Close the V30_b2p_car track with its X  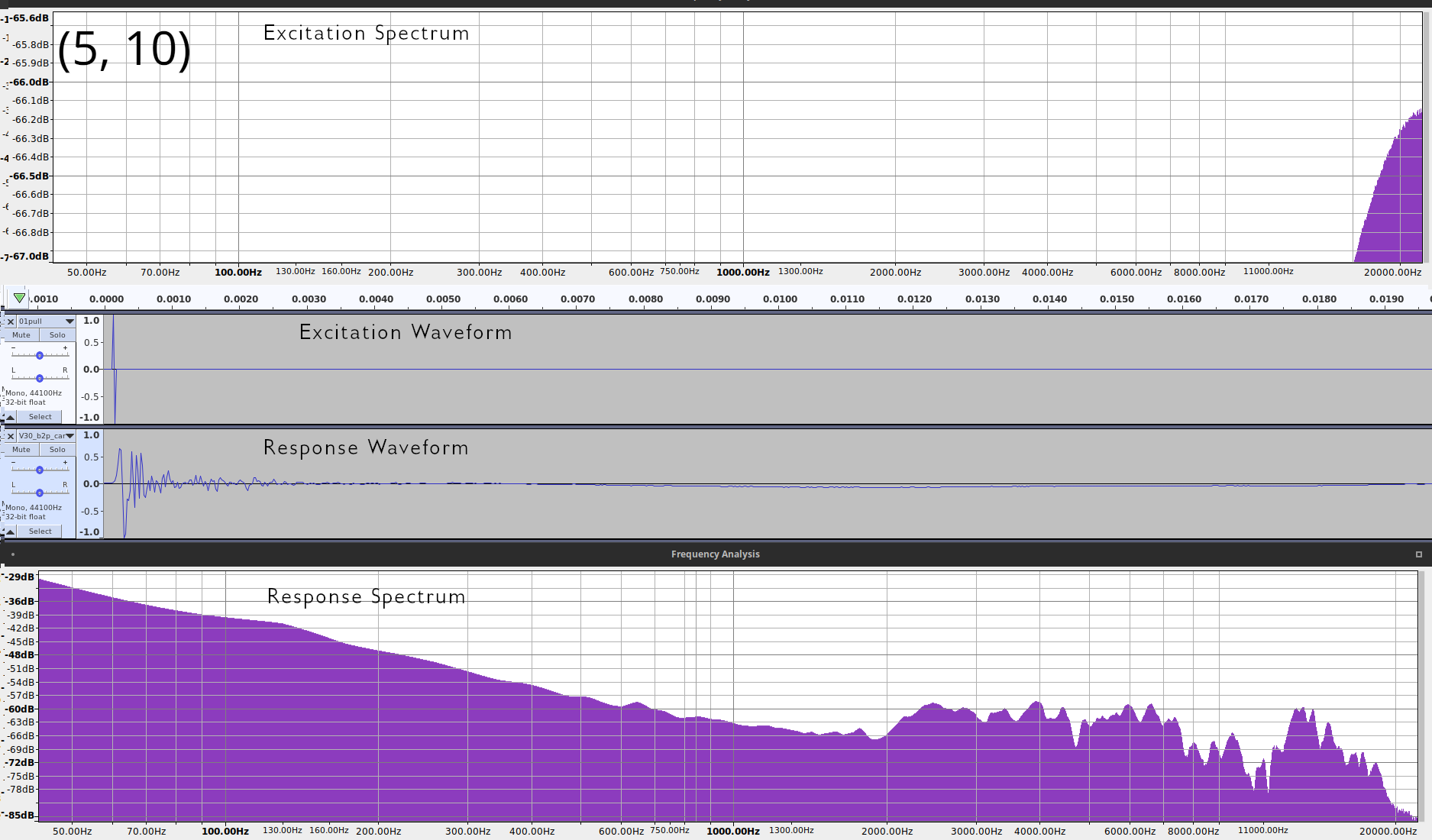pos(11,436)
